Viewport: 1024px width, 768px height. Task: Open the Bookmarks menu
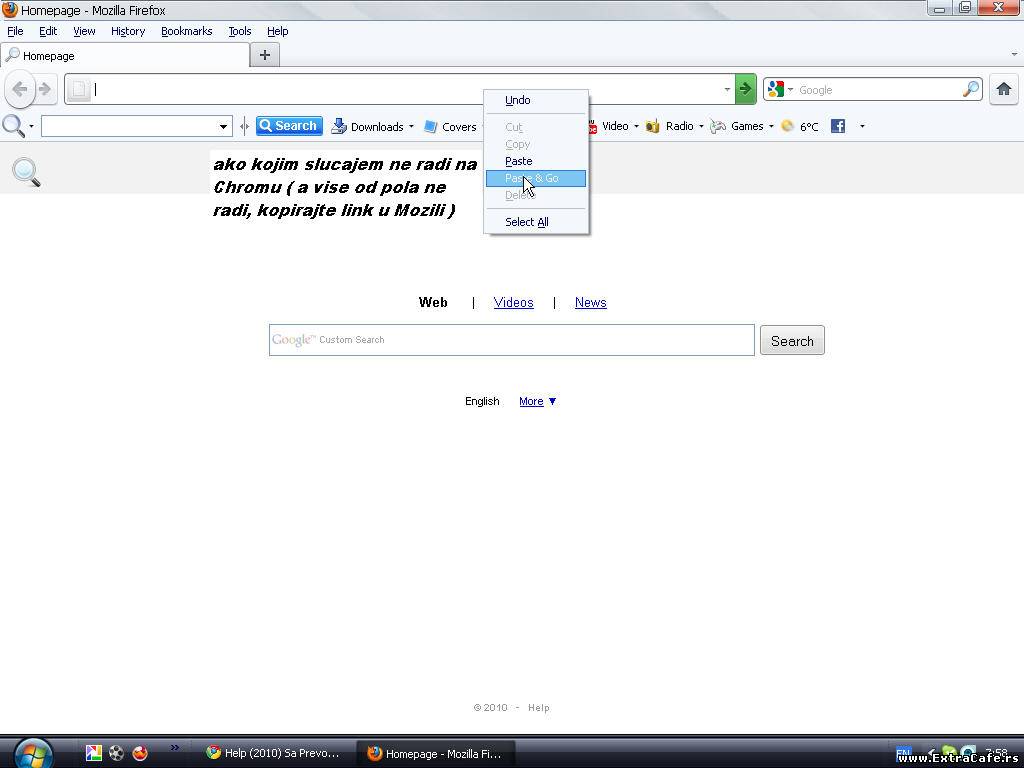(186, 31)
